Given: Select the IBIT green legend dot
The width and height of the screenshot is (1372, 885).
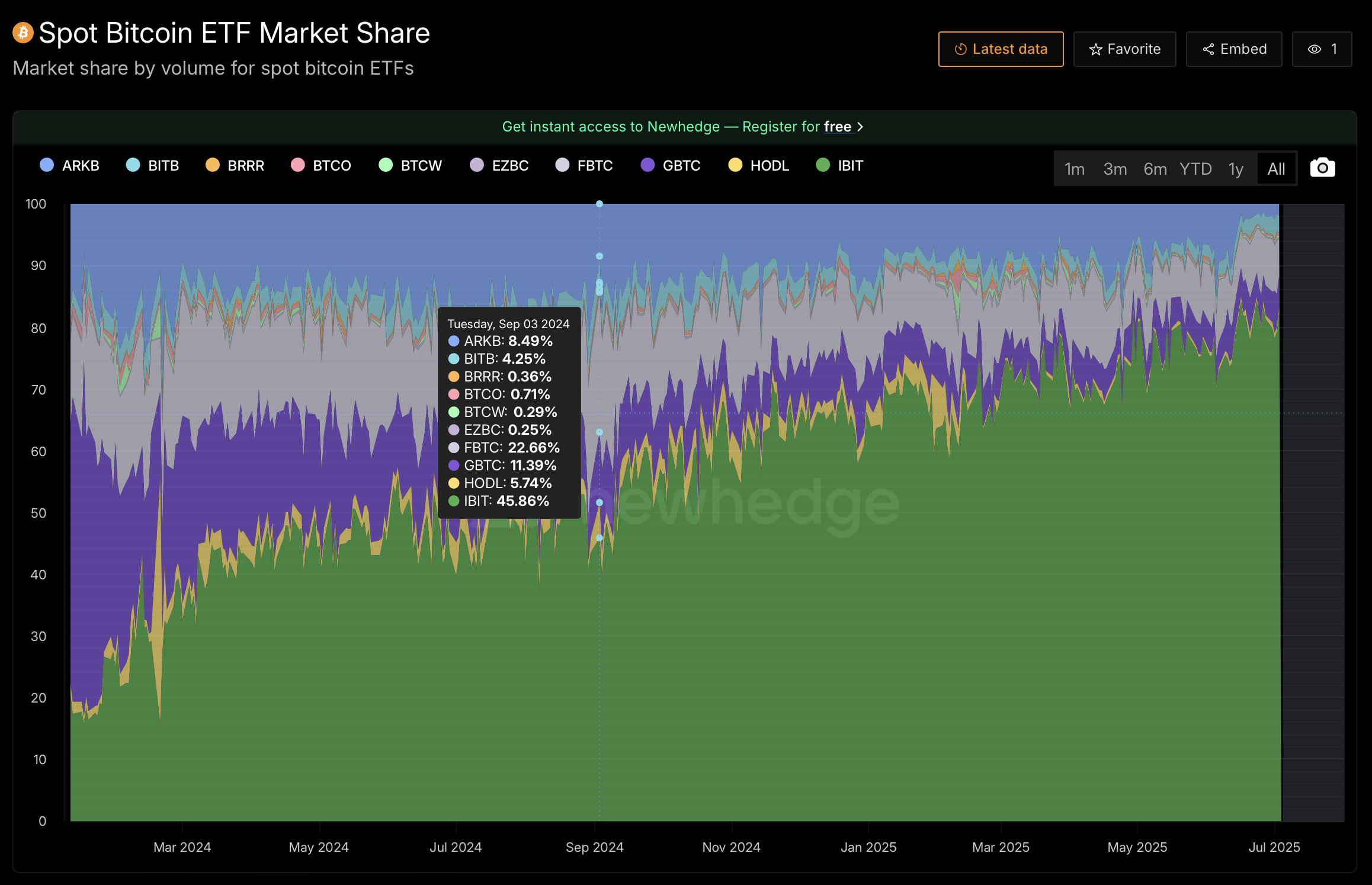Looking at the screenshot, I should click(x=822, y=166).
